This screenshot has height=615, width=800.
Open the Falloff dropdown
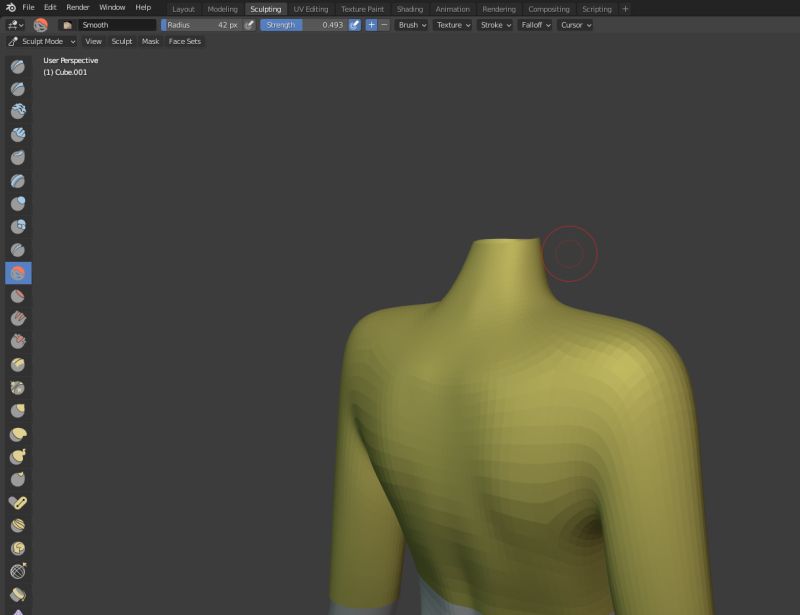[534, 25]
